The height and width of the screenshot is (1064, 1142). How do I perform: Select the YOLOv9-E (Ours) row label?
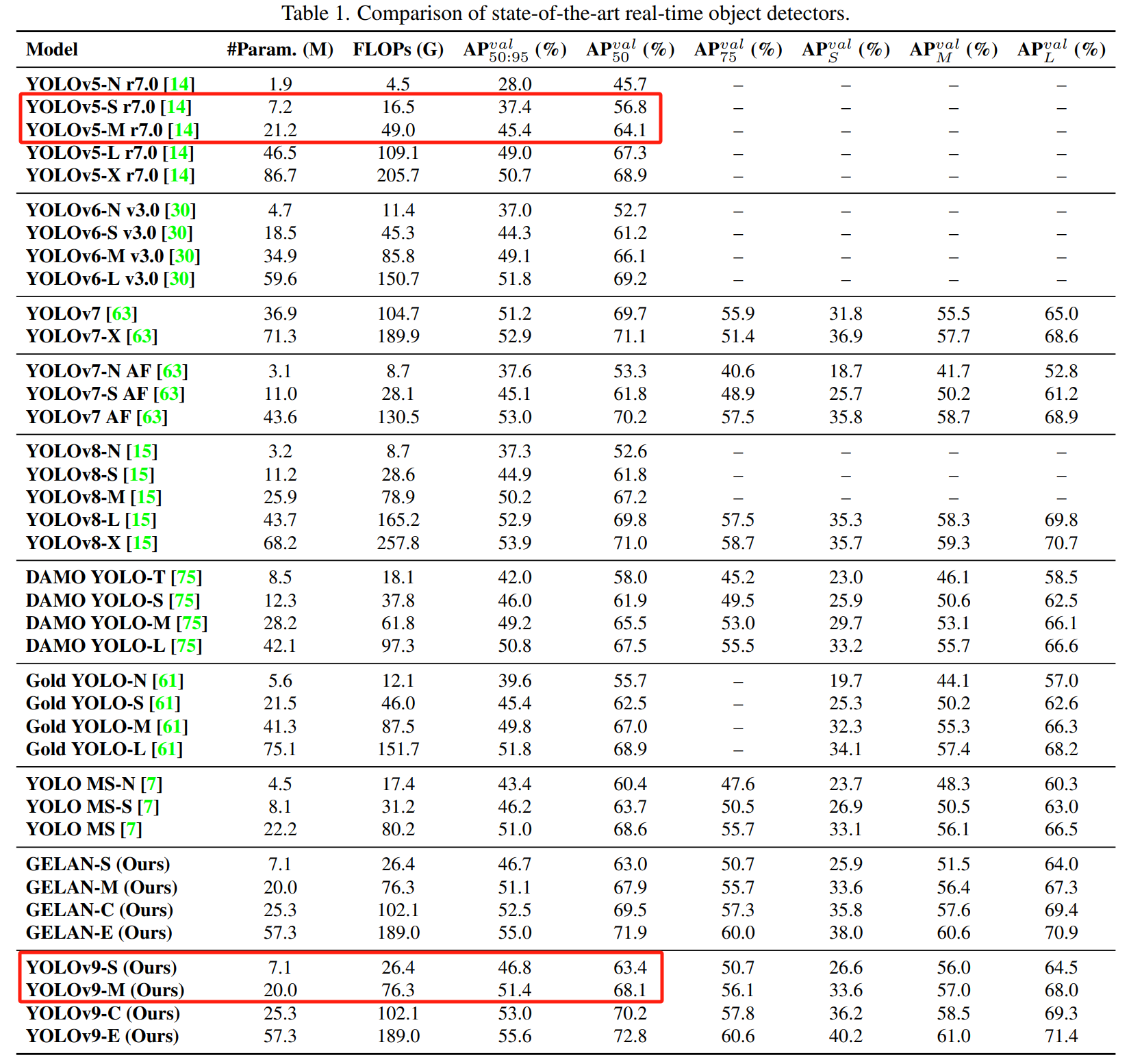[103, 1035]
